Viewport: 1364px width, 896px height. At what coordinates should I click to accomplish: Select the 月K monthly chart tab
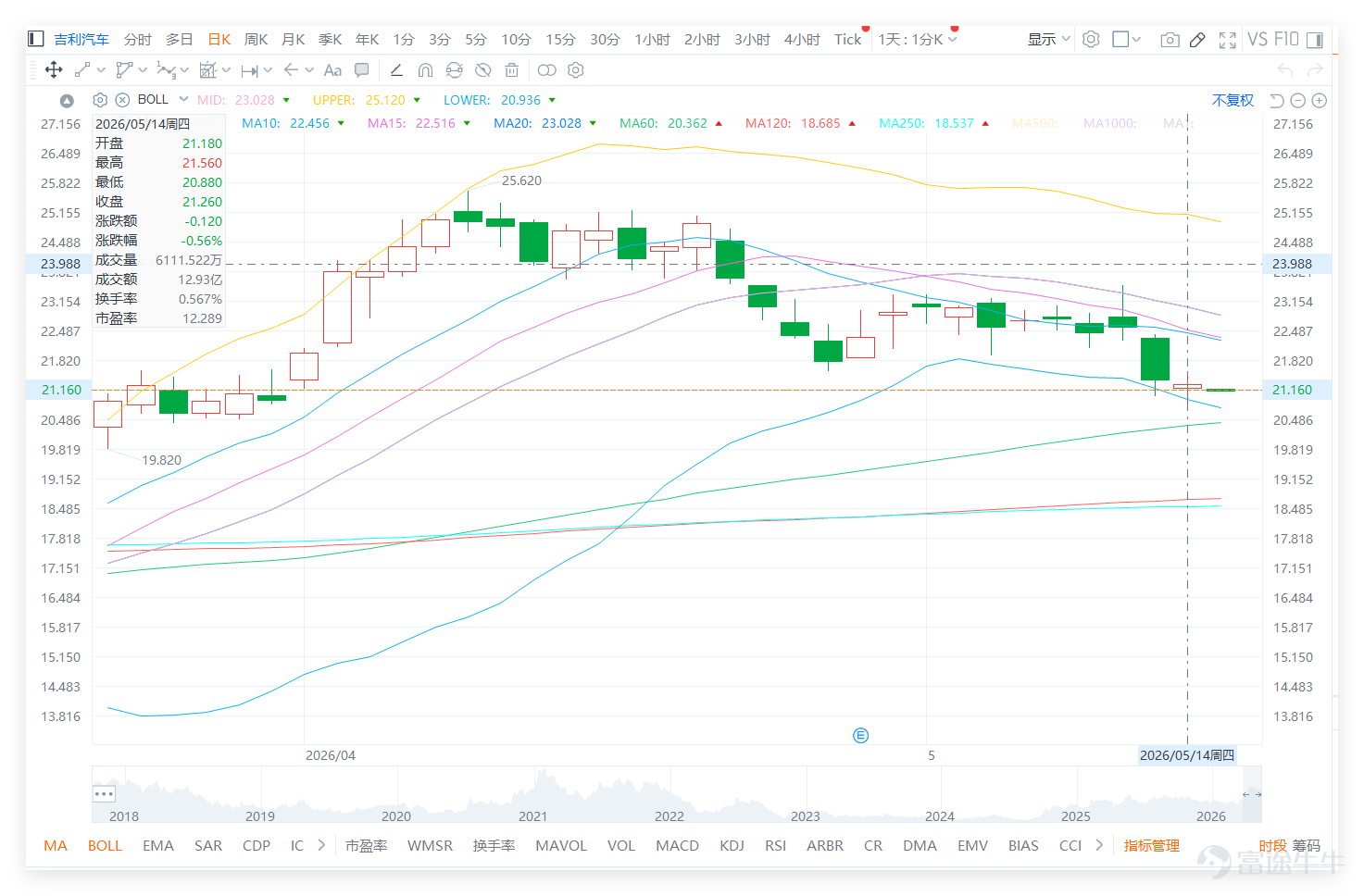[293, 39]
